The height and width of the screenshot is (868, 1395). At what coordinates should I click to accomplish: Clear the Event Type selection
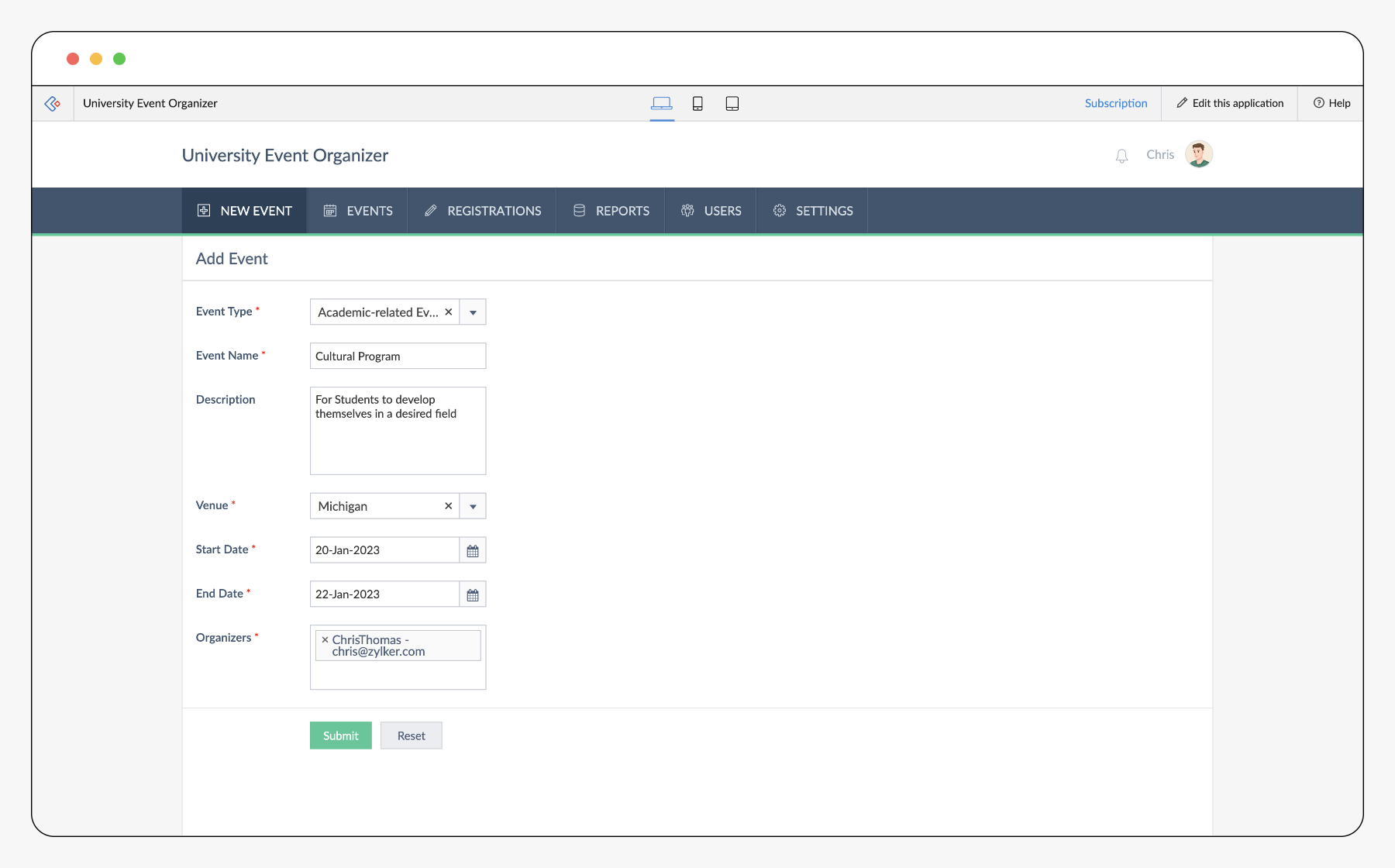coord(448,312)
